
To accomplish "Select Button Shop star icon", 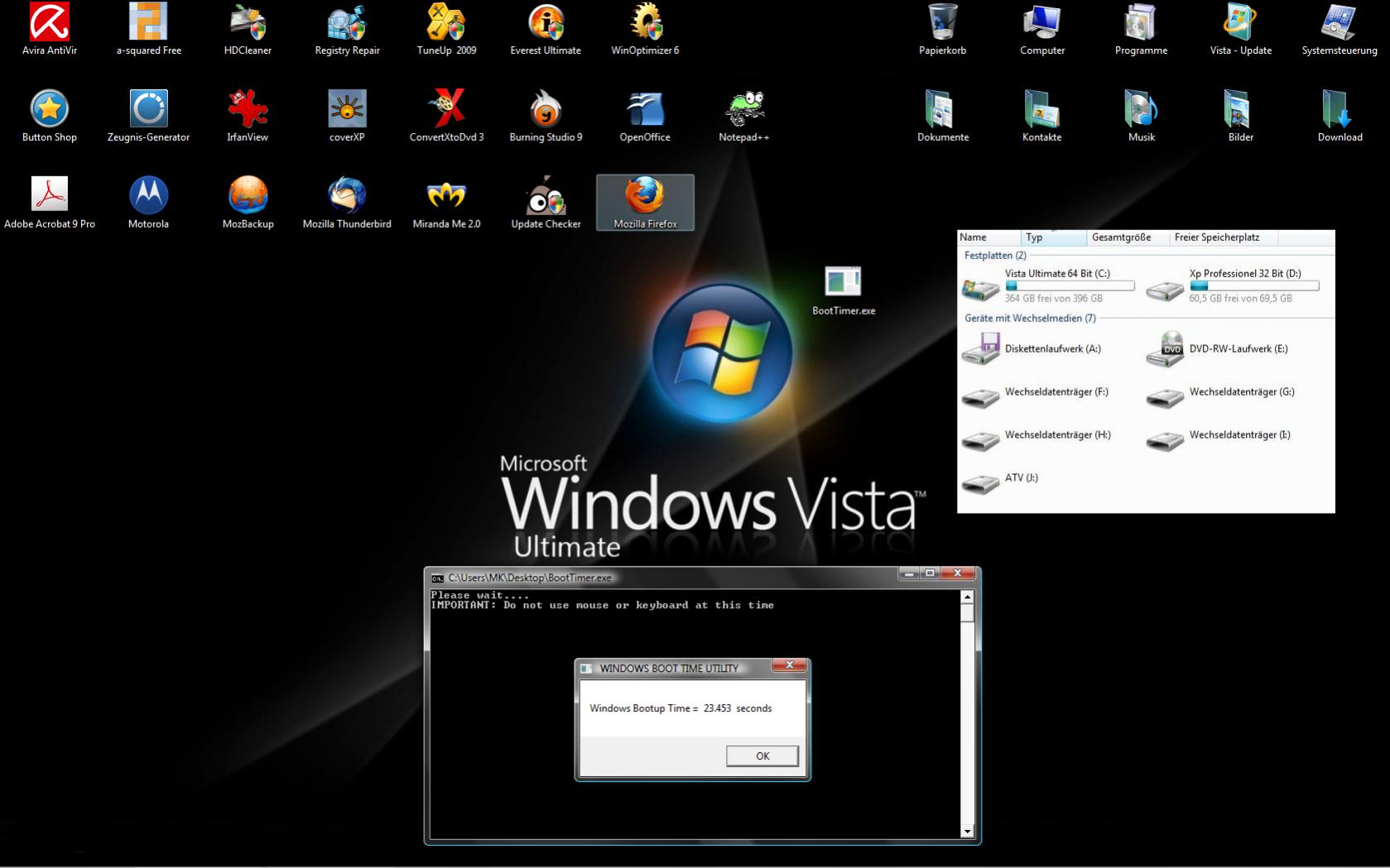I will click(x=50, y=116).
